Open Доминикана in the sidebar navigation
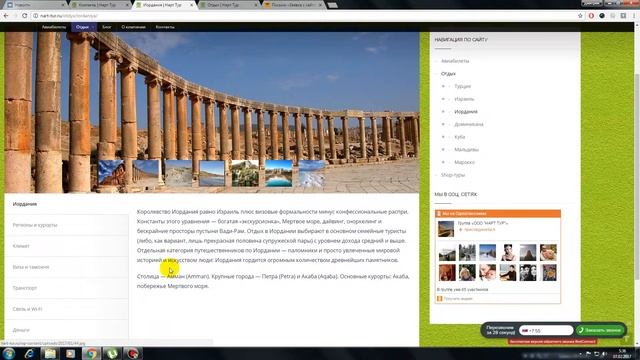 pyautogui.click(x=469, y=124)
